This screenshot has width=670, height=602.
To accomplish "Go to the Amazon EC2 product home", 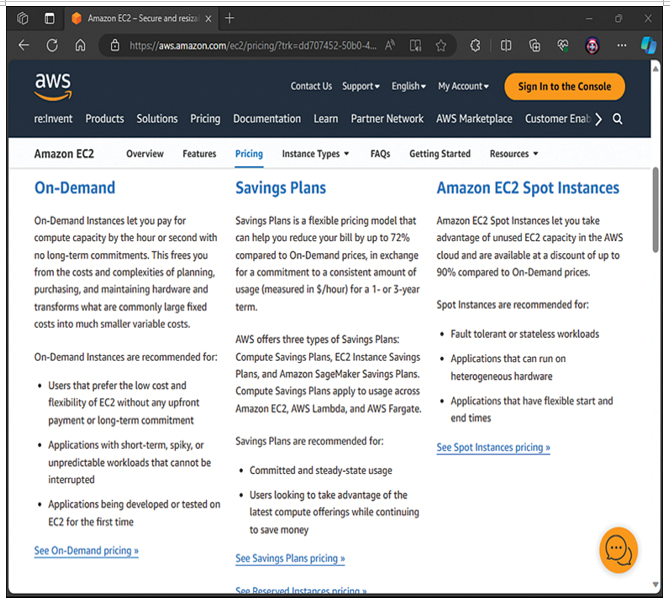I will pyautogui.click(x=64, y=154).
